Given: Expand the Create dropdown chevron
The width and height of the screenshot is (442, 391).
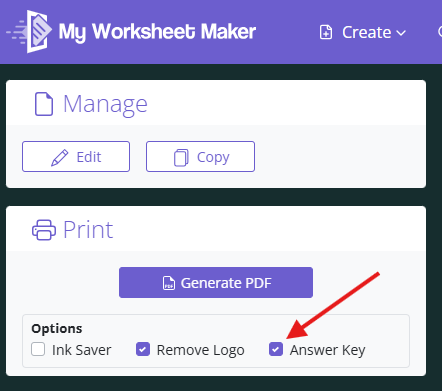Looking at the screenshot, I should click(401, 33).
